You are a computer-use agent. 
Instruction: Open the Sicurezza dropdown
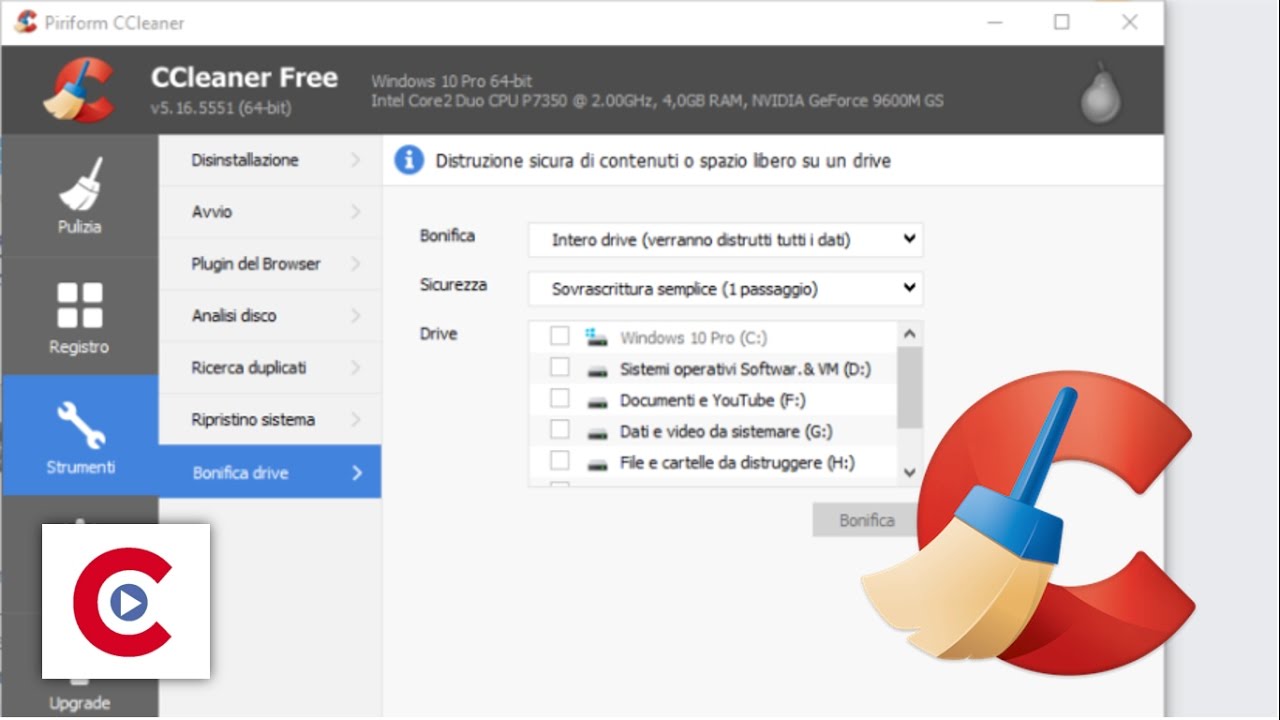click(x=725, y=289)
